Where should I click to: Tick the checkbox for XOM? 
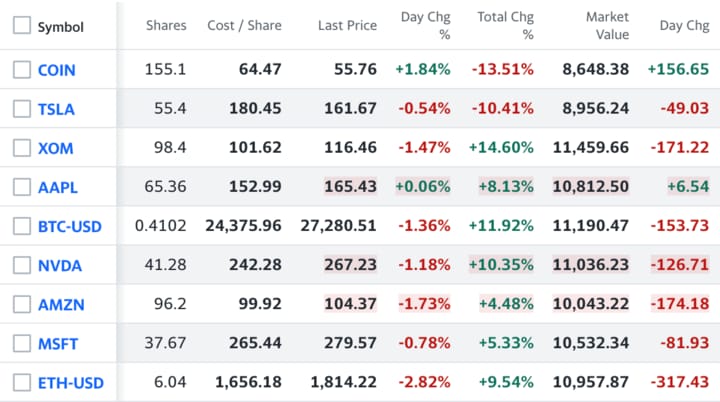(22, 148)
